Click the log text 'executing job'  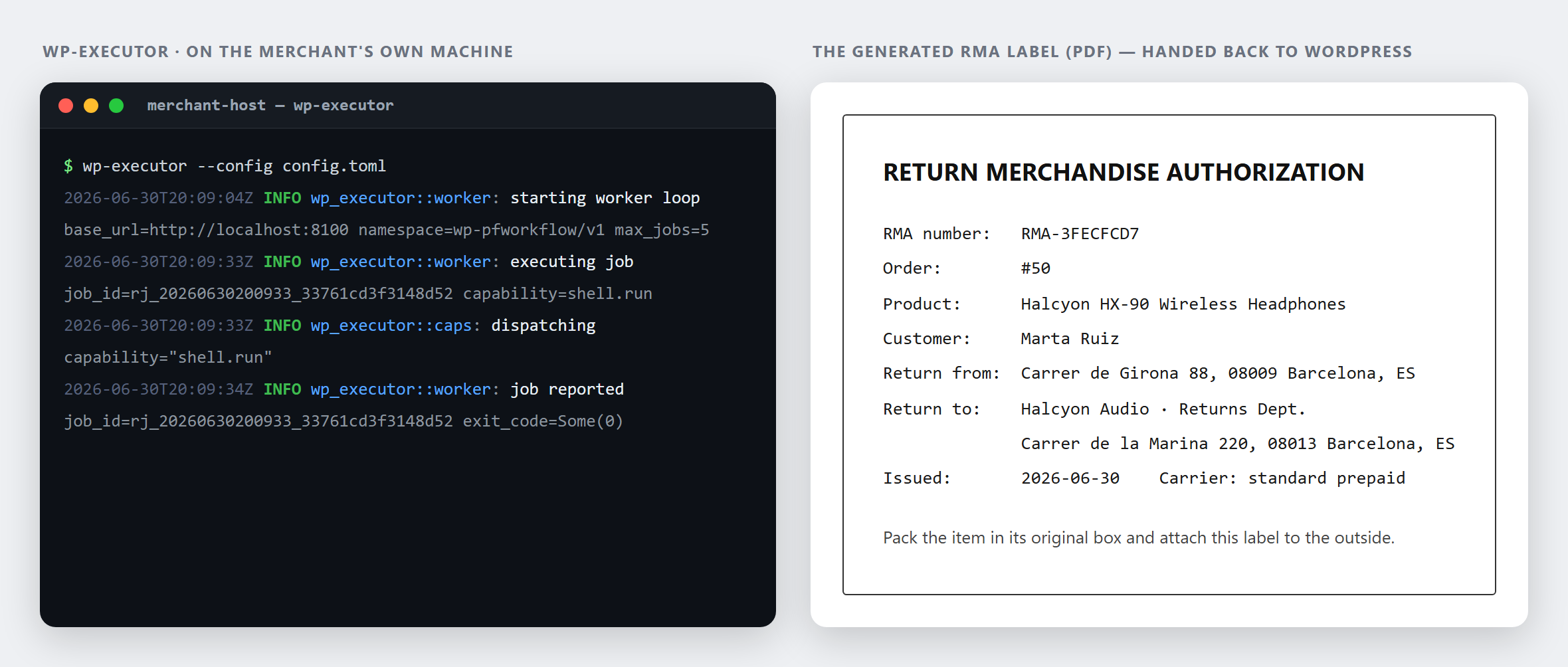click(571, 262)
